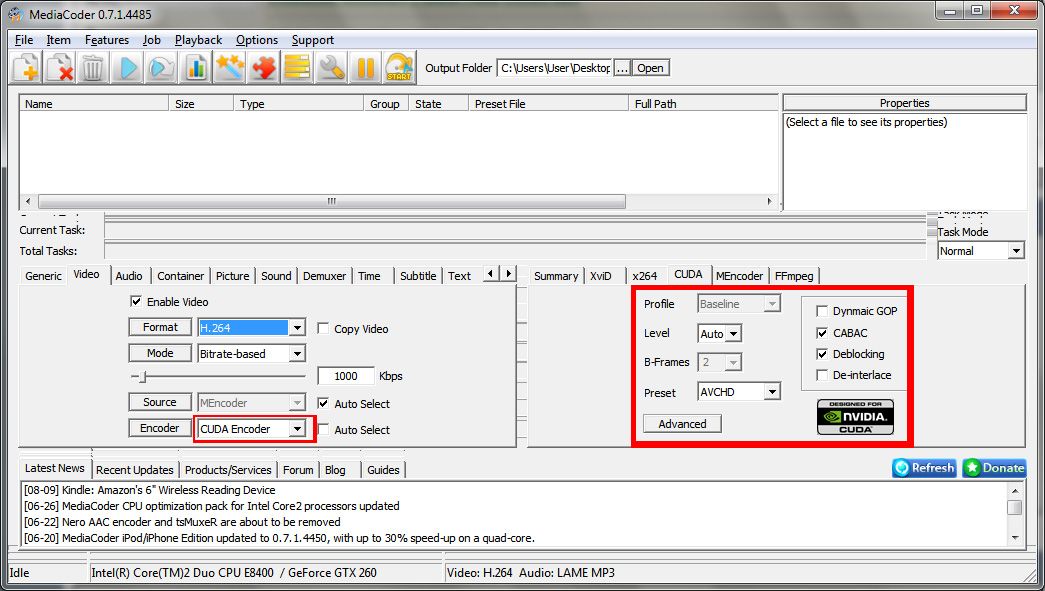
Task: Enable the Copy Video checkbox
Action: coord(323,328)
